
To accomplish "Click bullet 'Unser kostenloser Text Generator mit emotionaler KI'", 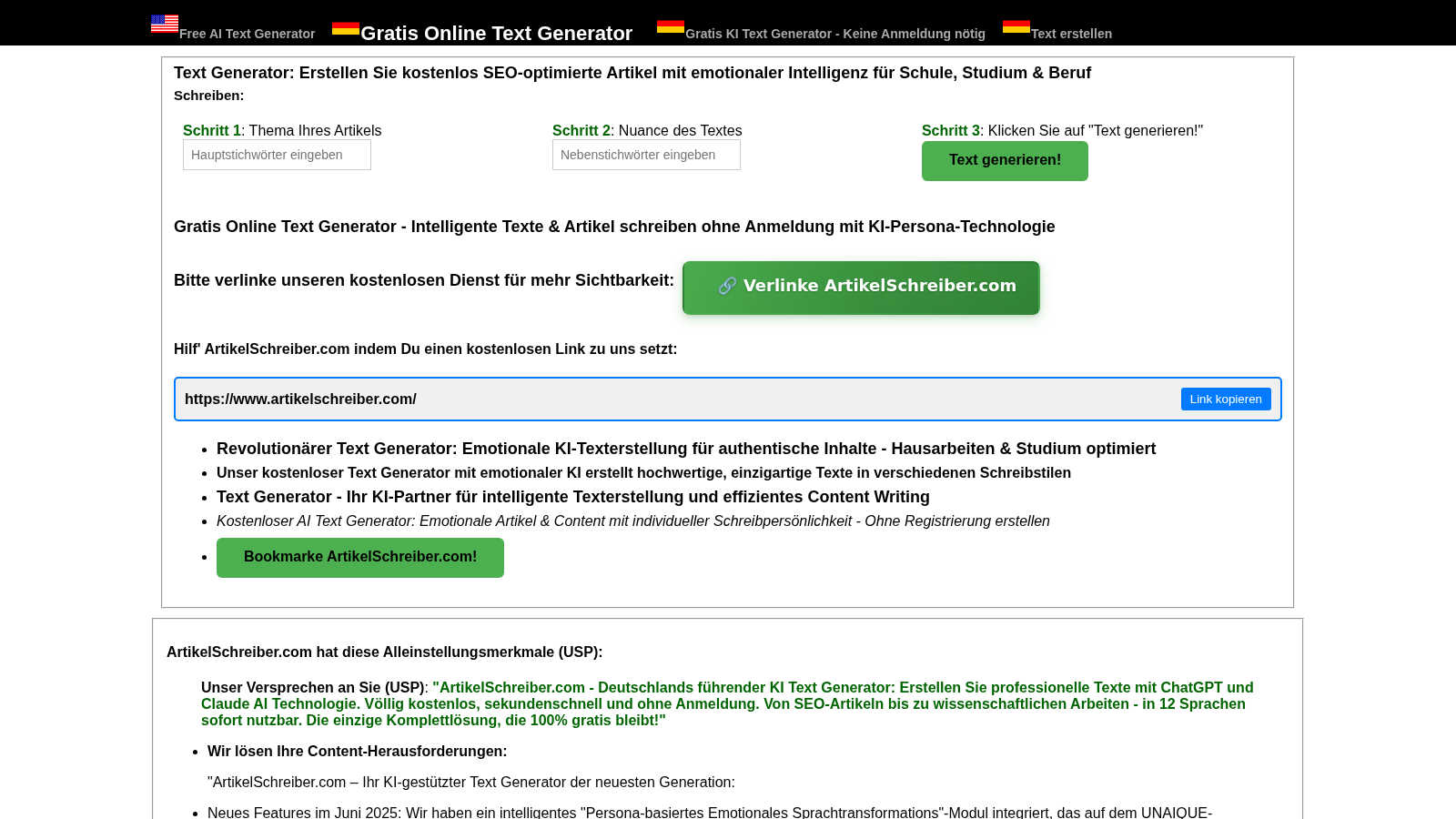I will (643, 472).
